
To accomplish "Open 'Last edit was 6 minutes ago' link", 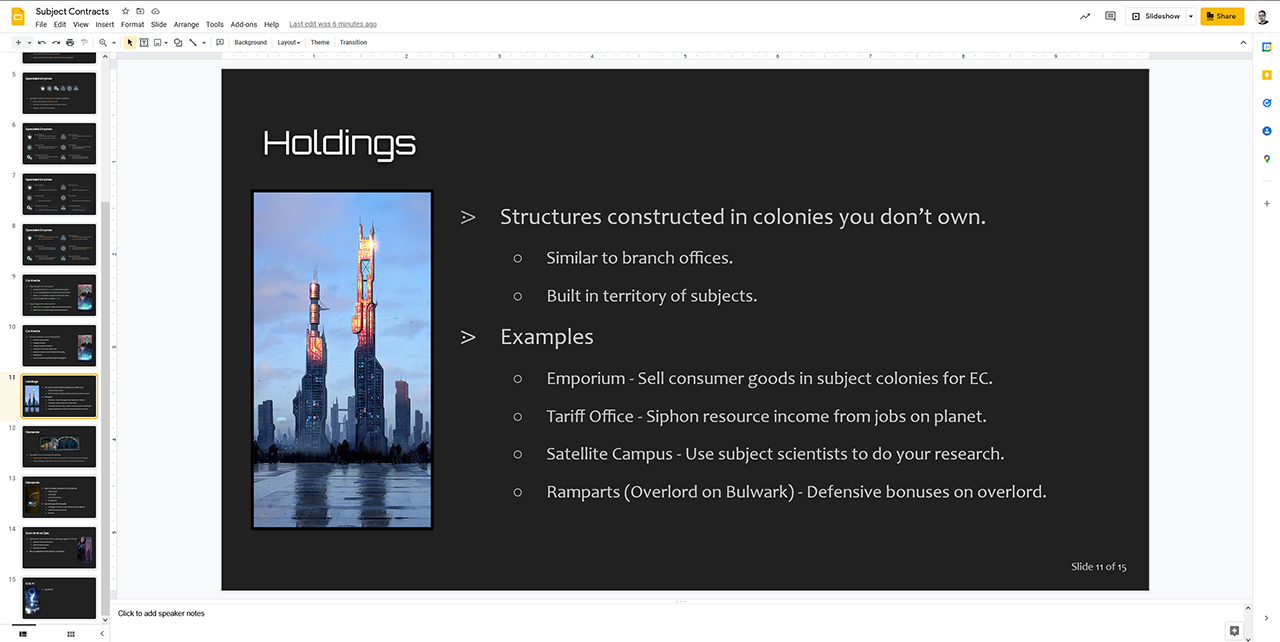I will pos(333,24).
